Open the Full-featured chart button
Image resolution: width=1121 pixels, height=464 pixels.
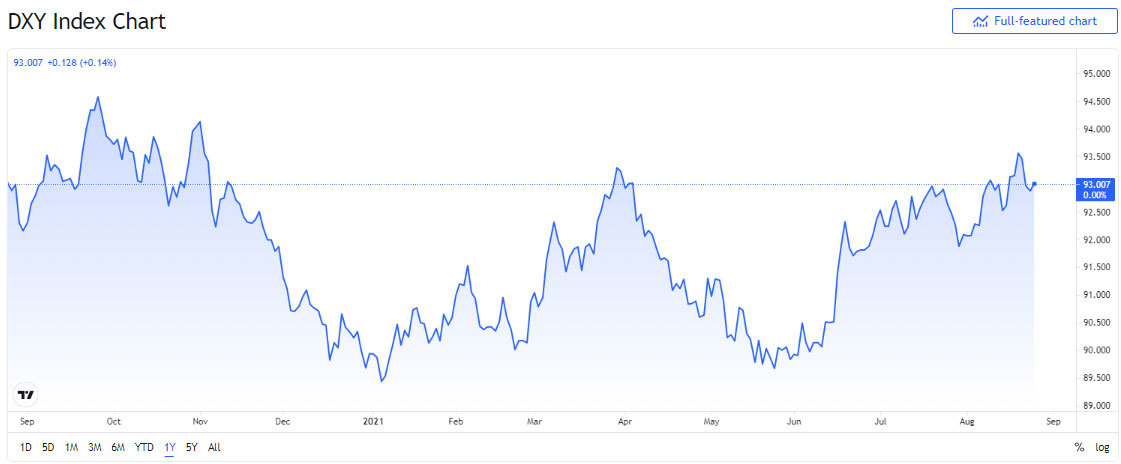1034,21
